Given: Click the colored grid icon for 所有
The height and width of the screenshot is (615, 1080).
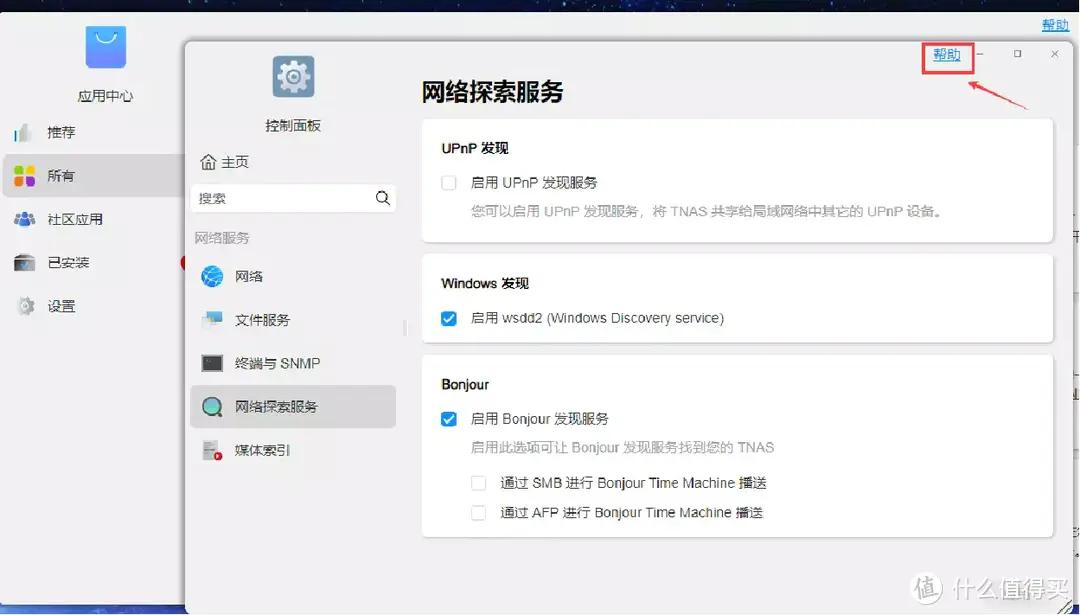Looking at the screenshot, I should tap(24, 176).
